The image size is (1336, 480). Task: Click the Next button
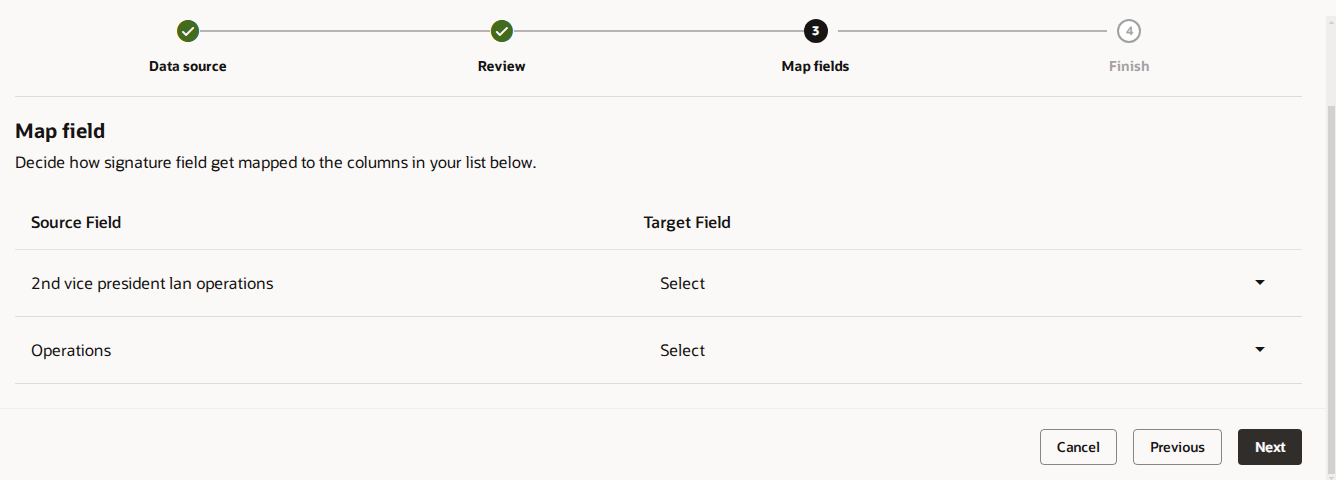pos(1270,447)
